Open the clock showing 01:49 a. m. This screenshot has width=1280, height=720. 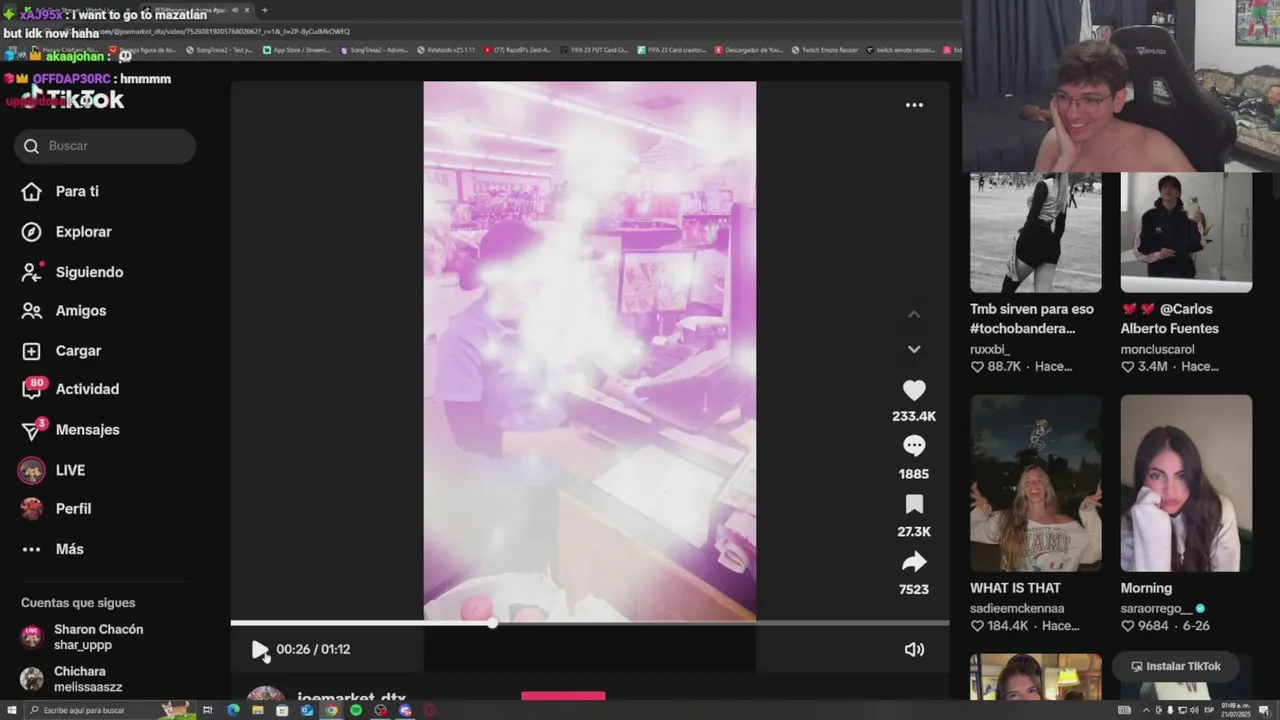tap(1235, 710)
